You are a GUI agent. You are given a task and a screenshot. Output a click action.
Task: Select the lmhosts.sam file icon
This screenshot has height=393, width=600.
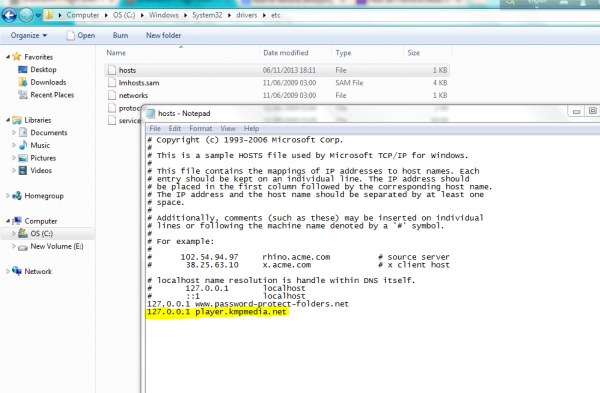click(x=112, y=83)
